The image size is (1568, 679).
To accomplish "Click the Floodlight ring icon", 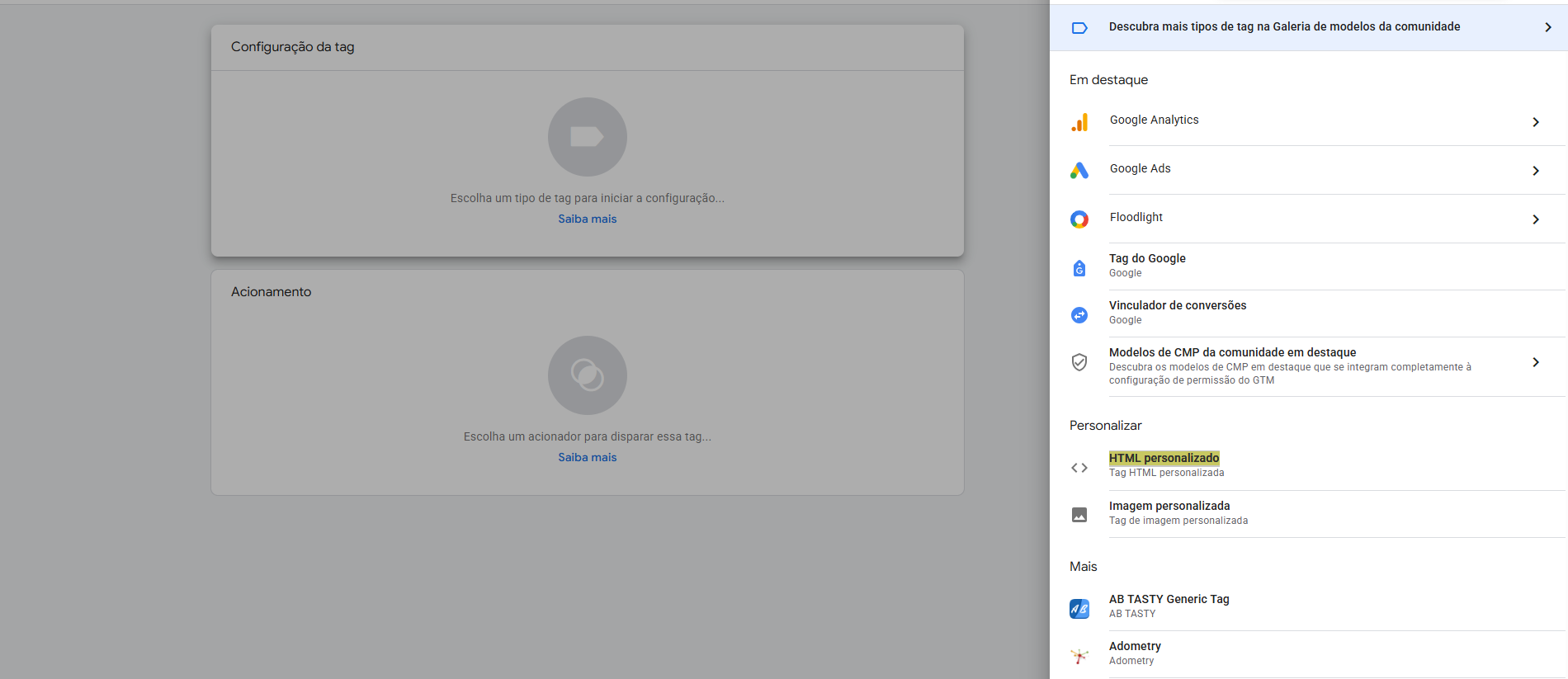I will [x=1079, y=219].
